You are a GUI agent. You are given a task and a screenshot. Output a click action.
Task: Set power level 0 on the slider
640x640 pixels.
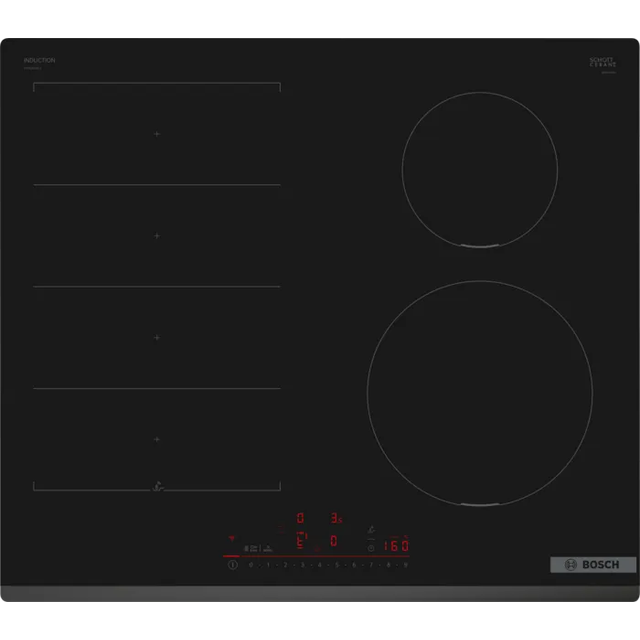pos(250,565)
